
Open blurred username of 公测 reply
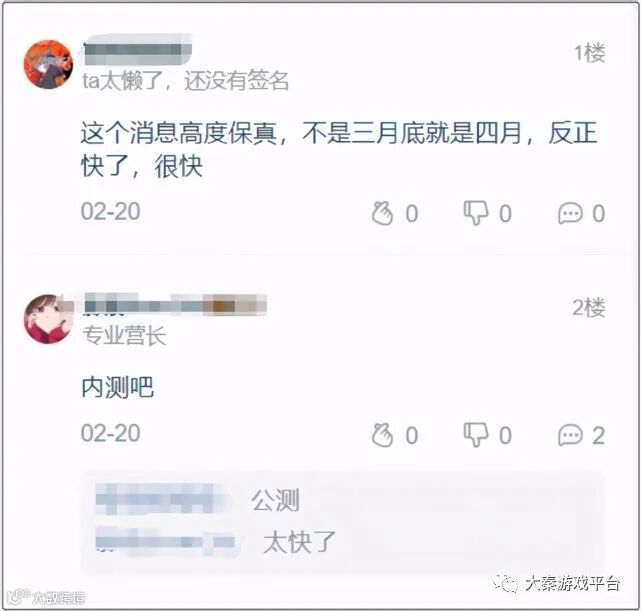161,499
